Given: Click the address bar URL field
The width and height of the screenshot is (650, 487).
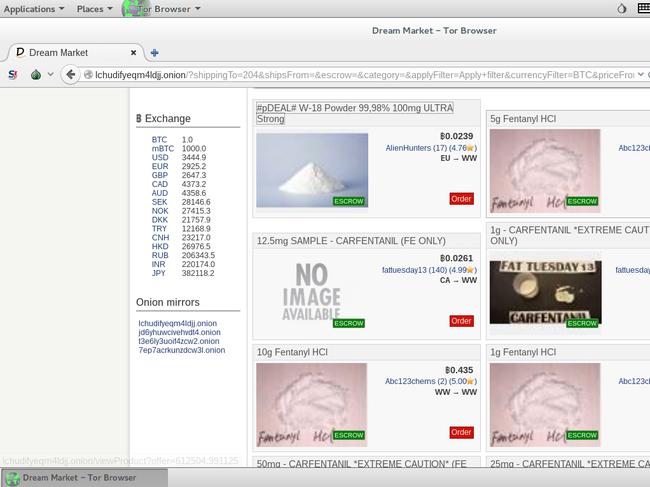Looking at the screenshot, I should (361, 75).
